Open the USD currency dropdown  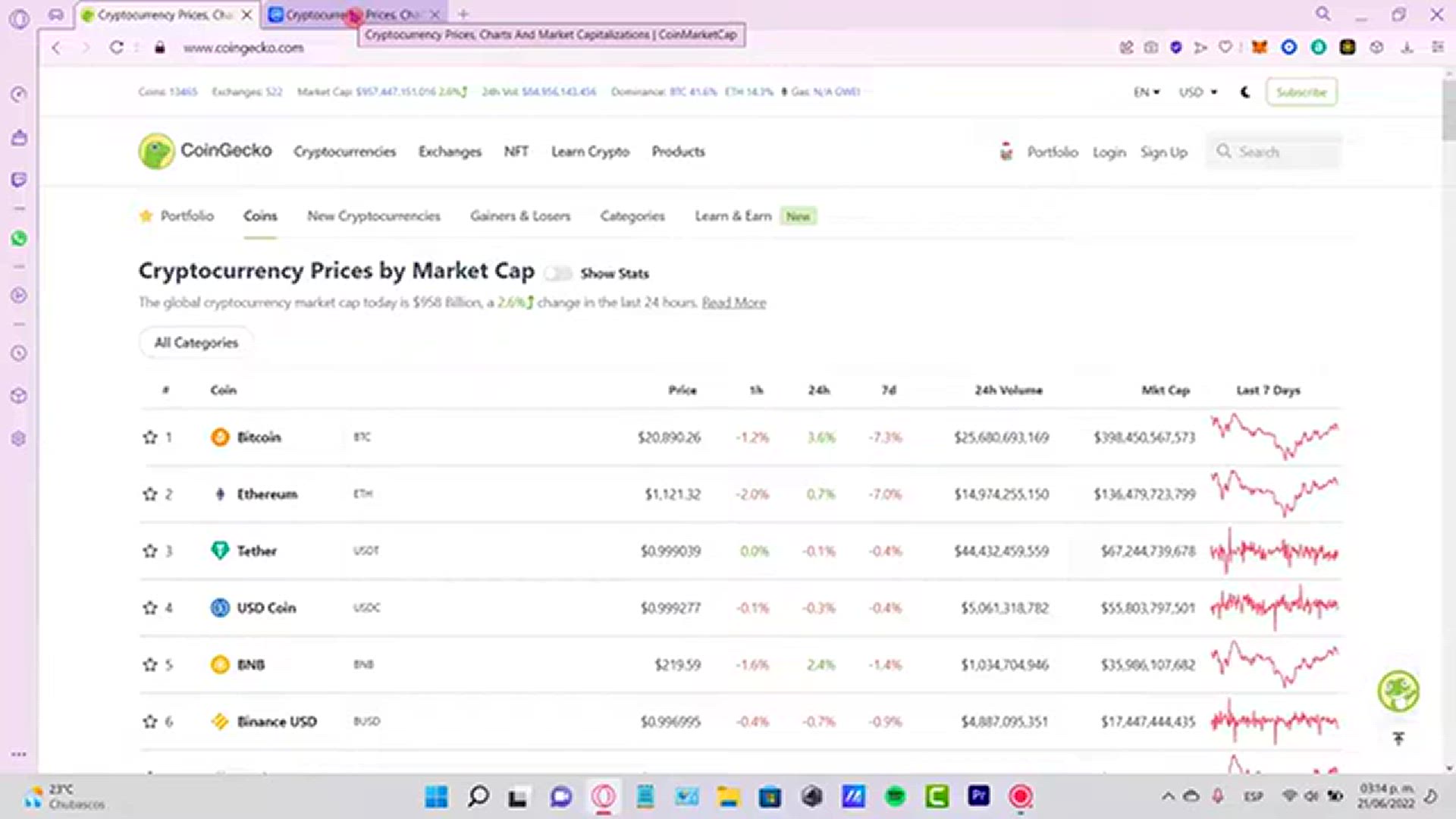[1198, 93]
